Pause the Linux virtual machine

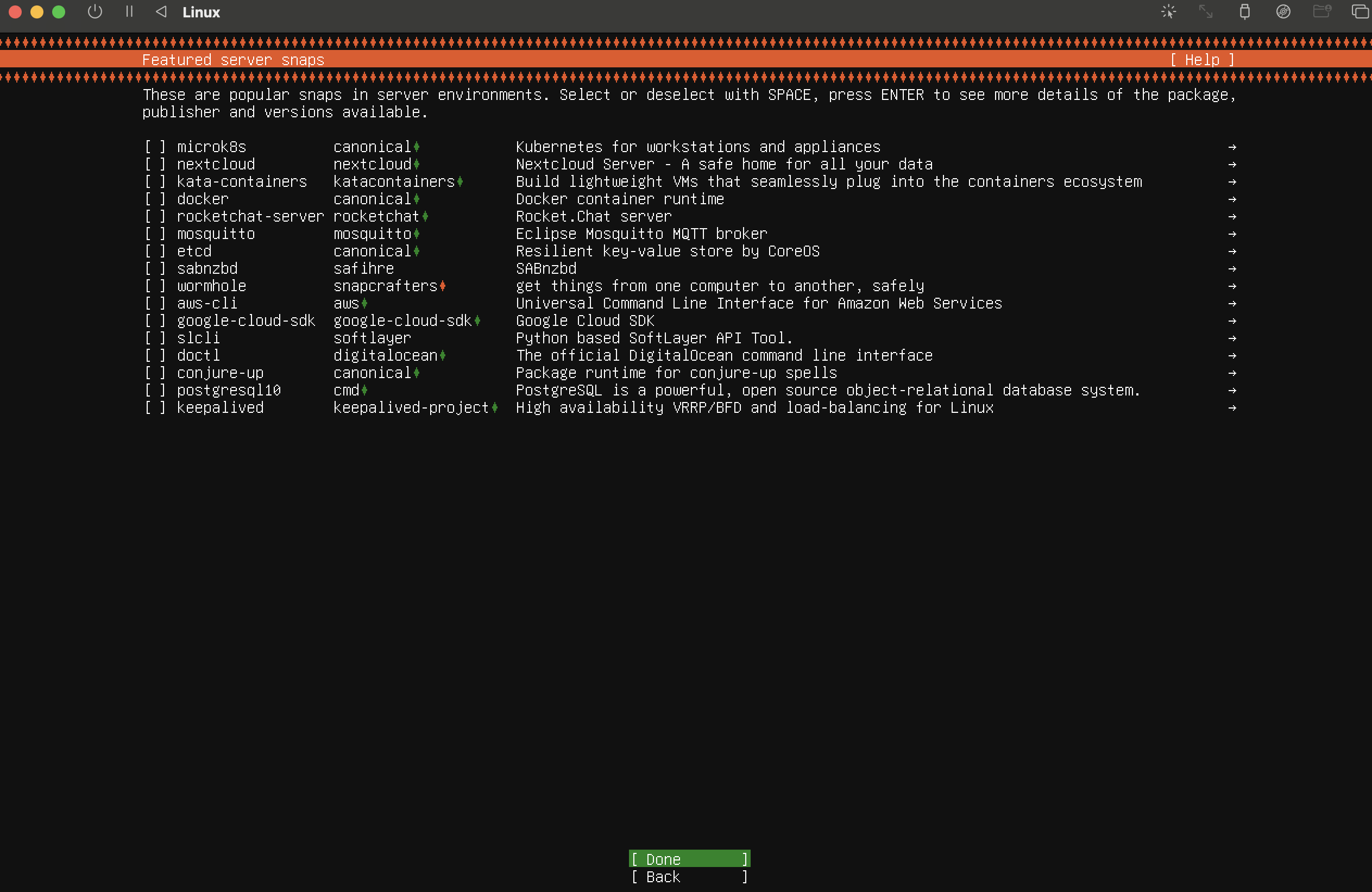tap(129, 11)
